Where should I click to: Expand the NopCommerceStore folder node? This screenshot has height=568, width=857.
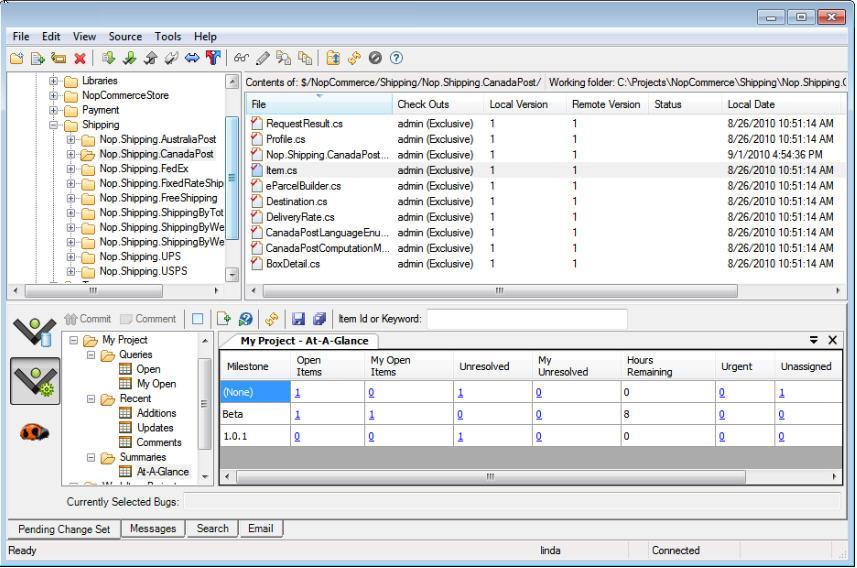pos(53,96)
